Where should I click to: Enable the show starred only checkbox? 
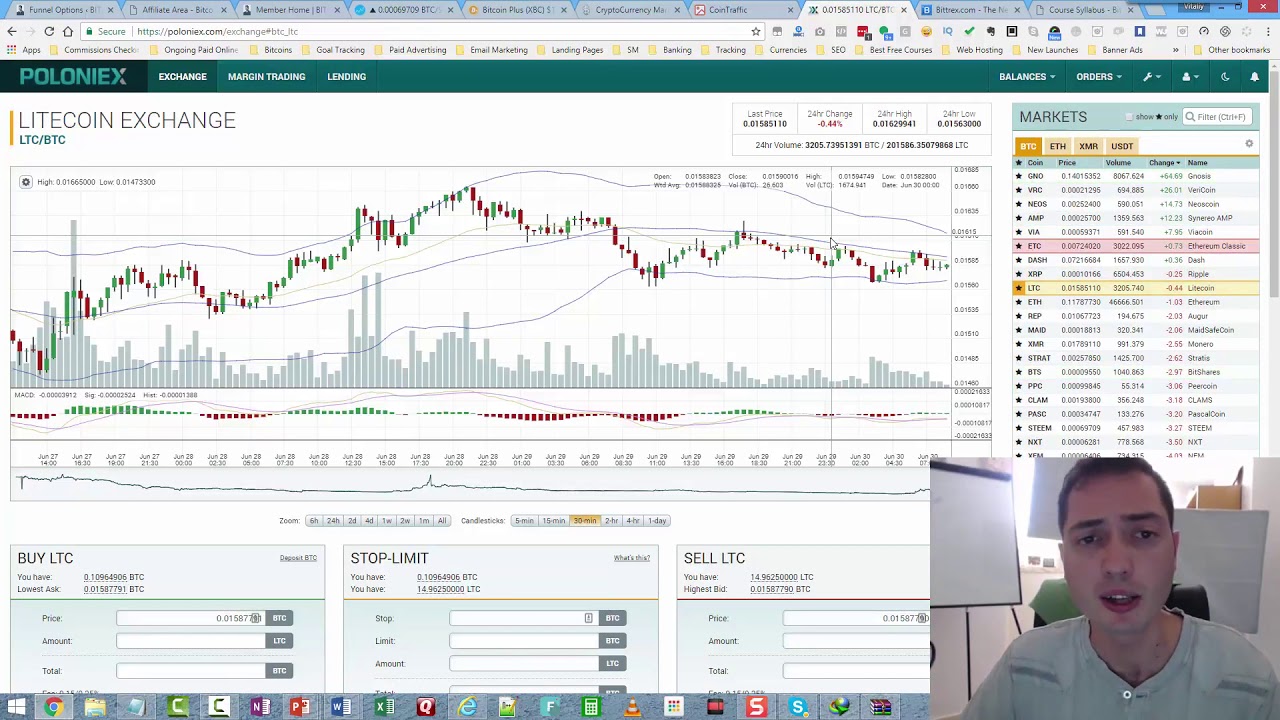[x=1129, y=117]
